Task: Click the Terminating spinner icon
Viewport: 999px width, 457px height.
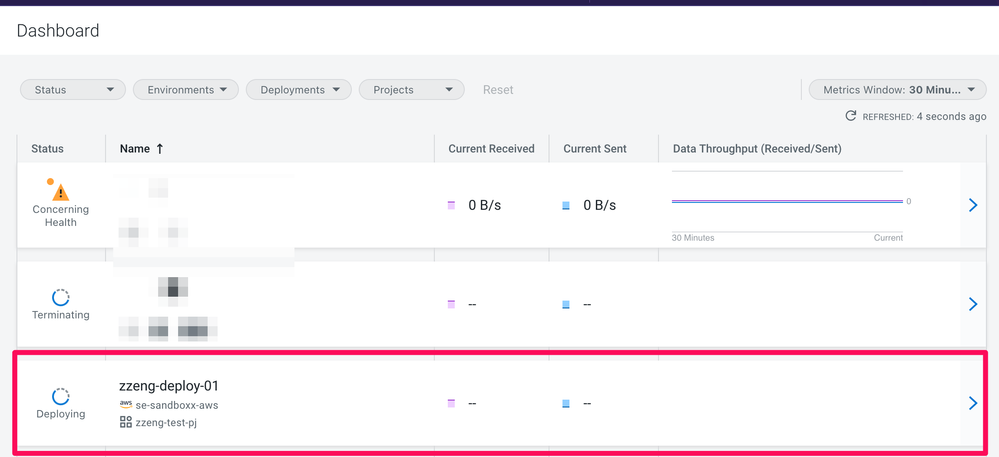Action: tap(60, 298)
